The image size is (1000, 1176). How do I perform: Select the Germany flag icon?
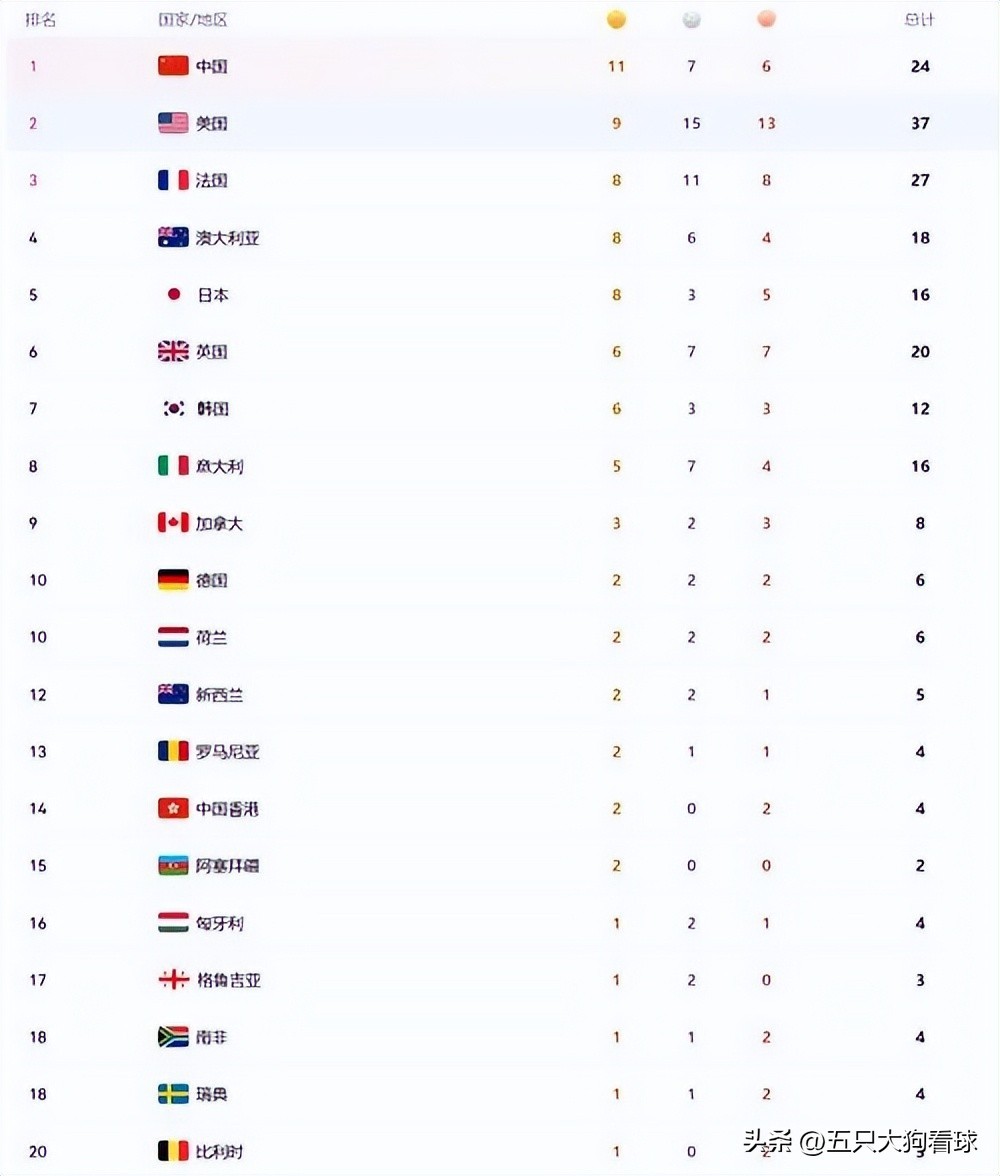click(x=173, y=580)
